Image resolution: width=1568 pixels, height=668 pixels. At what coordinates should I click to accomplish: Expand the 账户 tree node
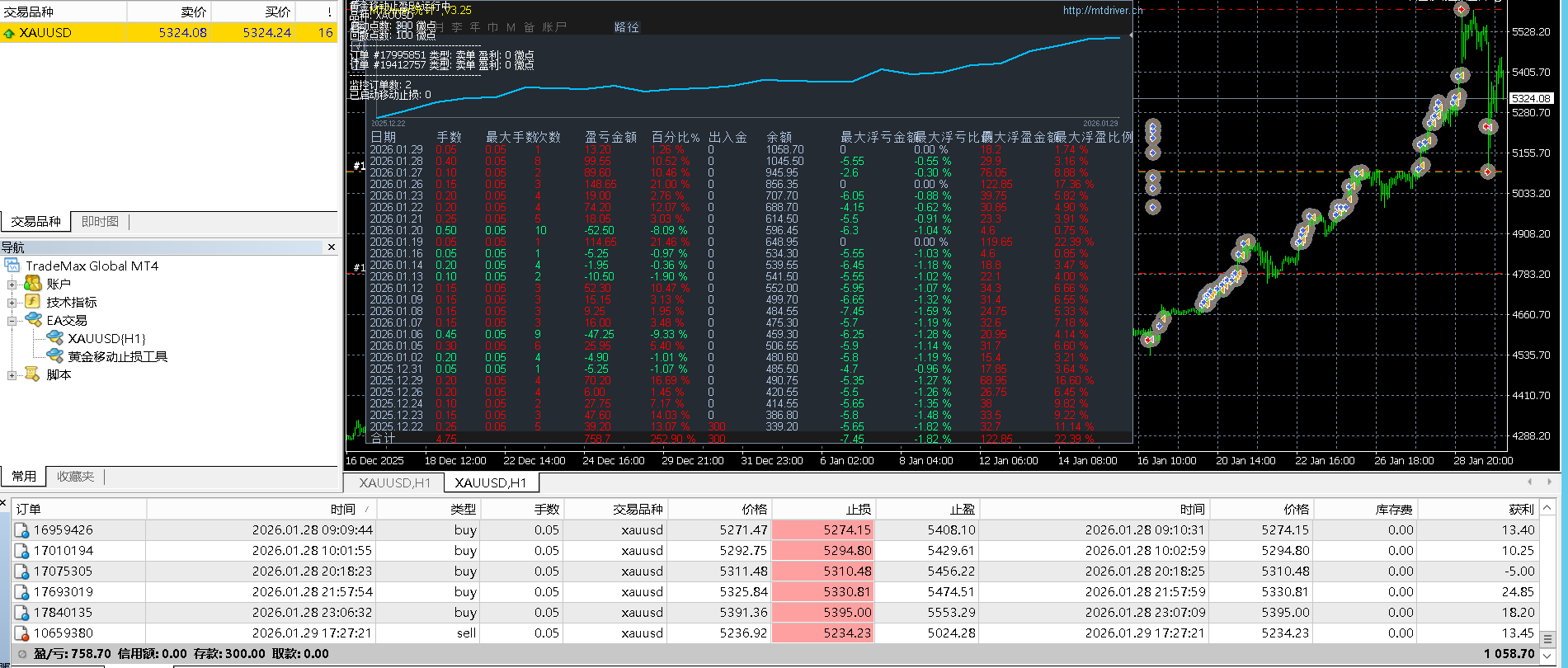[x=12, y=285]
